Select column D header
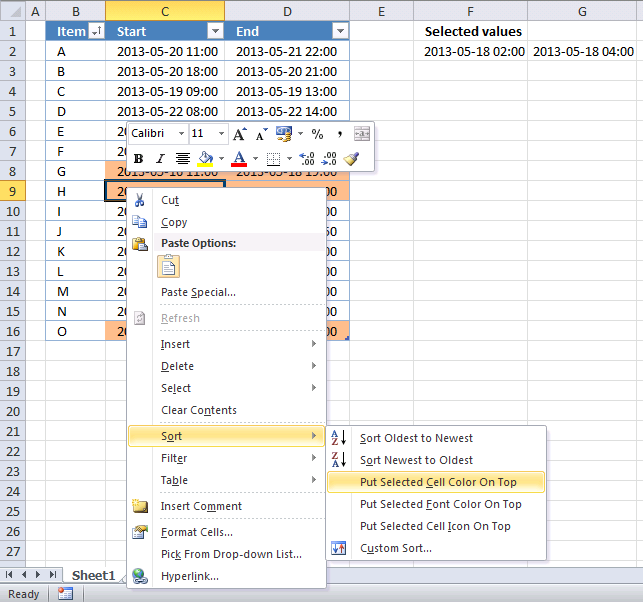This screenshot has height=602, width=643. tap(287, 11)
